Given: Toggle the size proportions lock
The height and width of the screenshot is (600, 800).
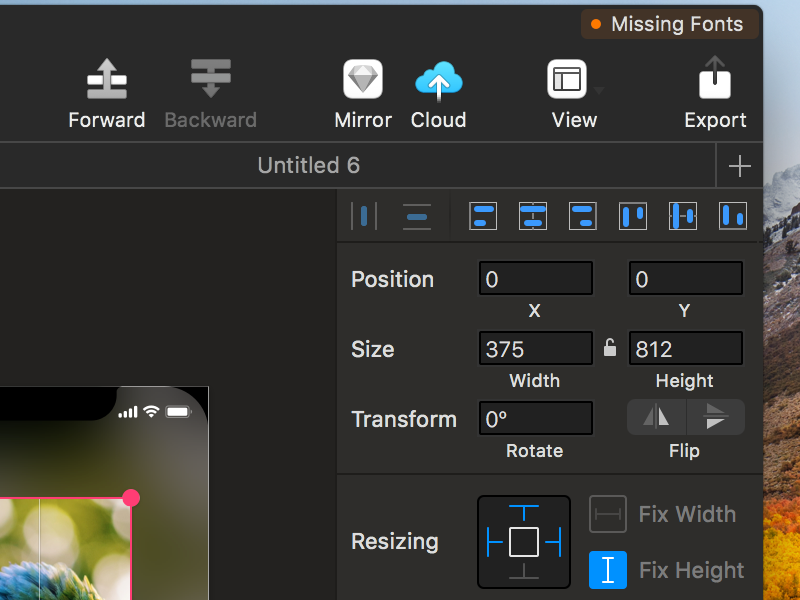Looking at the screenshot, I should point(610,347).
